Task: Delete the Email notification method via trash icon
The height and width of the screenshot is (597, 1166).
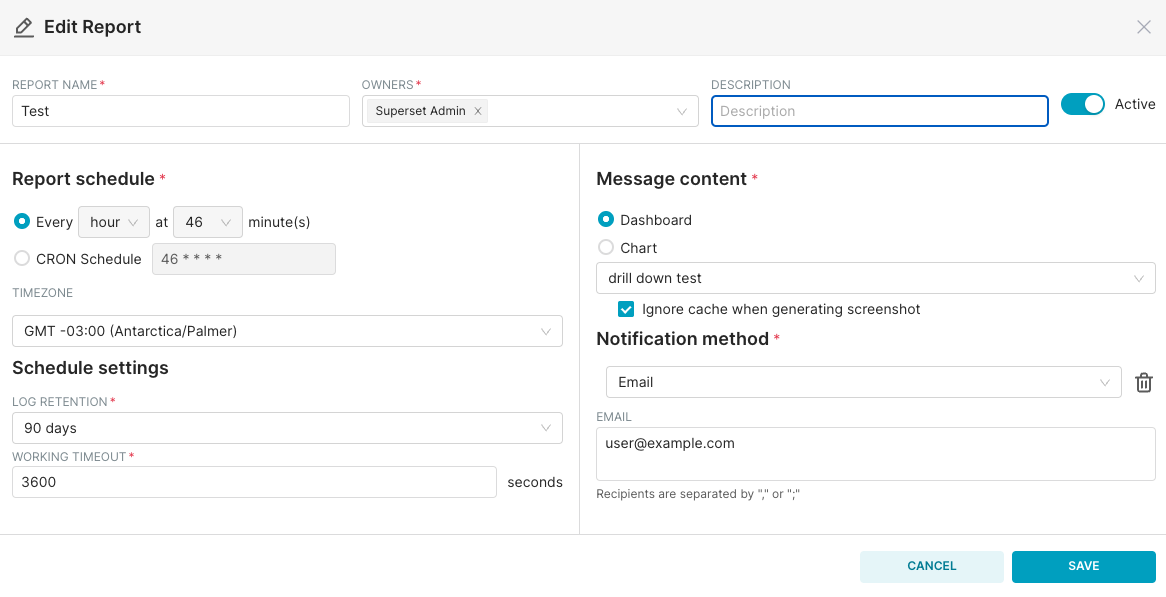Action: pos(1144,382)
